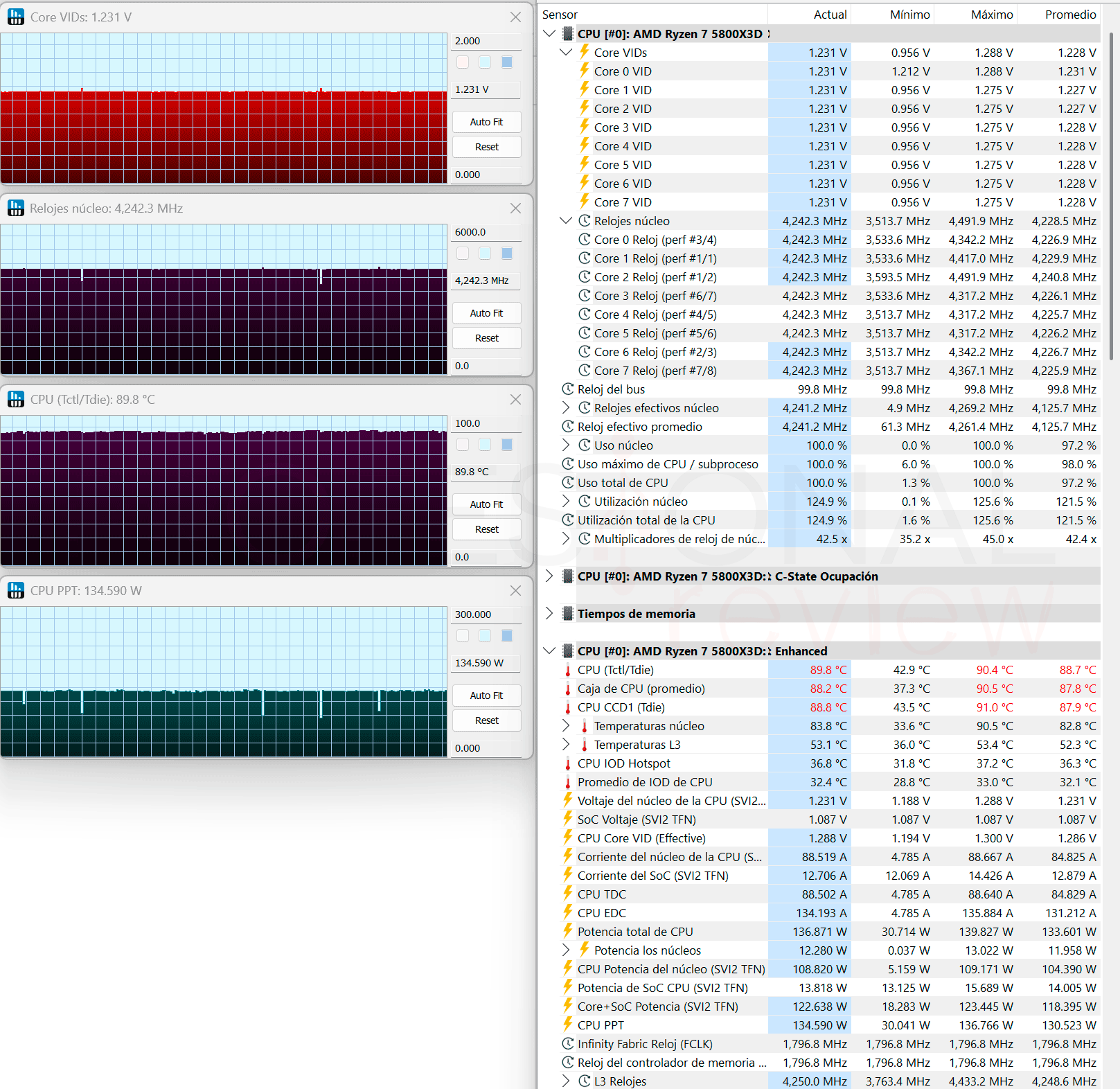This screenshot has height=1089, width=1120.
Task: Collapse the Core VIDs tree node
Action: point(566,52)
